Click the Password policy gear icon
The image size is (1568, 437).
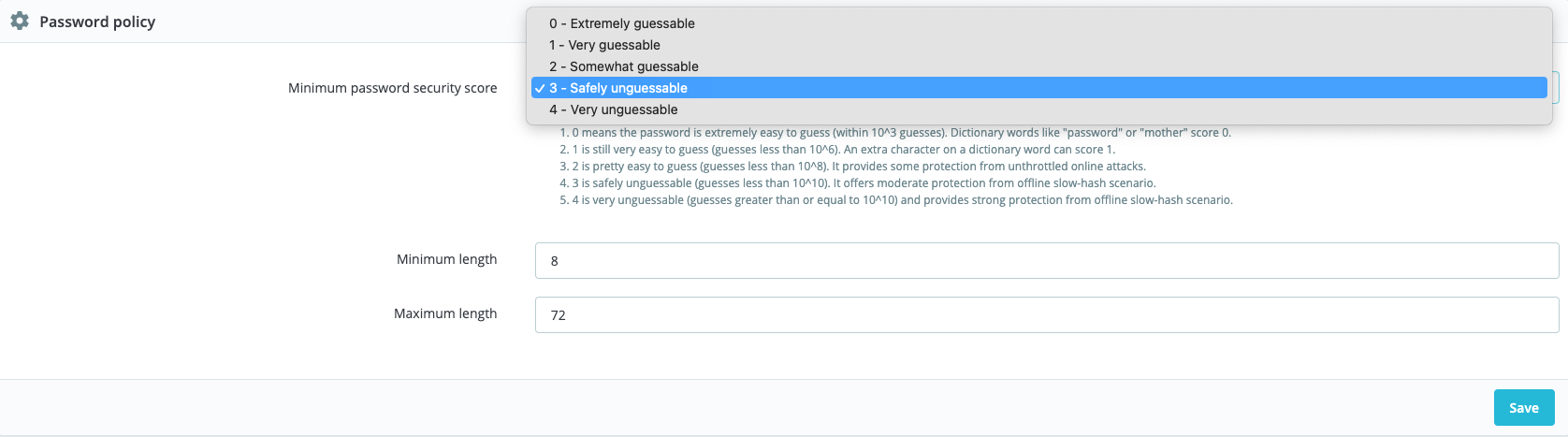pos(20,22)
